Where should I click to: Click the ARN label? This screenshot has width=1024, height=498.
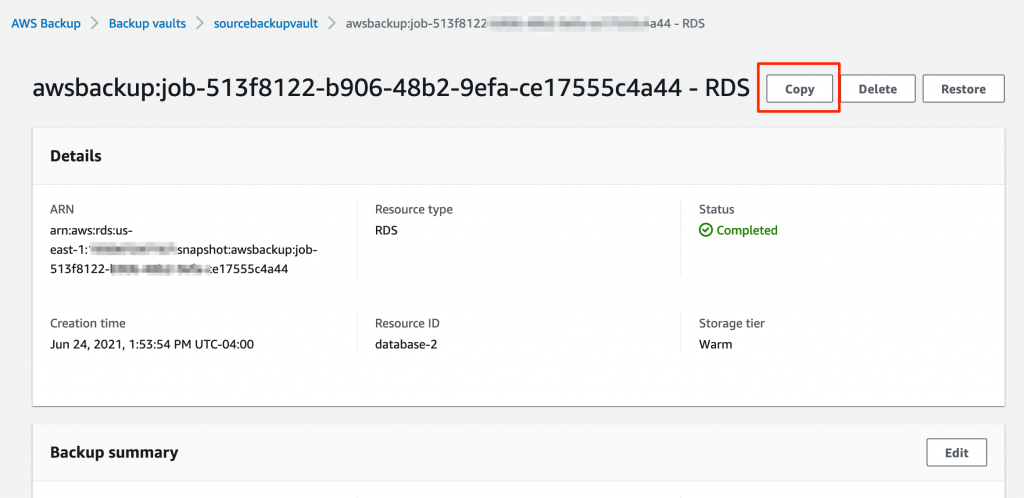[x=62, y=210]
